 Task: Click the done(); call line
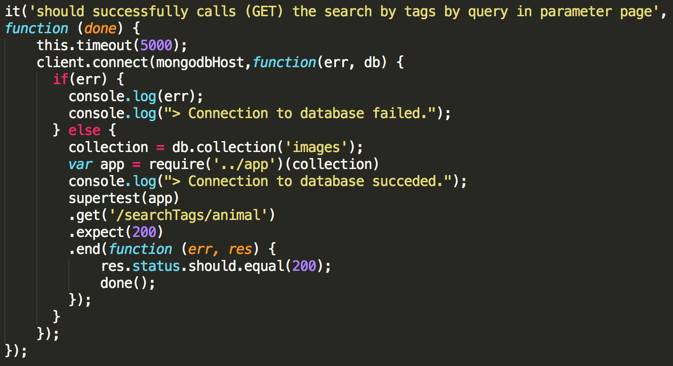point(127,283)
